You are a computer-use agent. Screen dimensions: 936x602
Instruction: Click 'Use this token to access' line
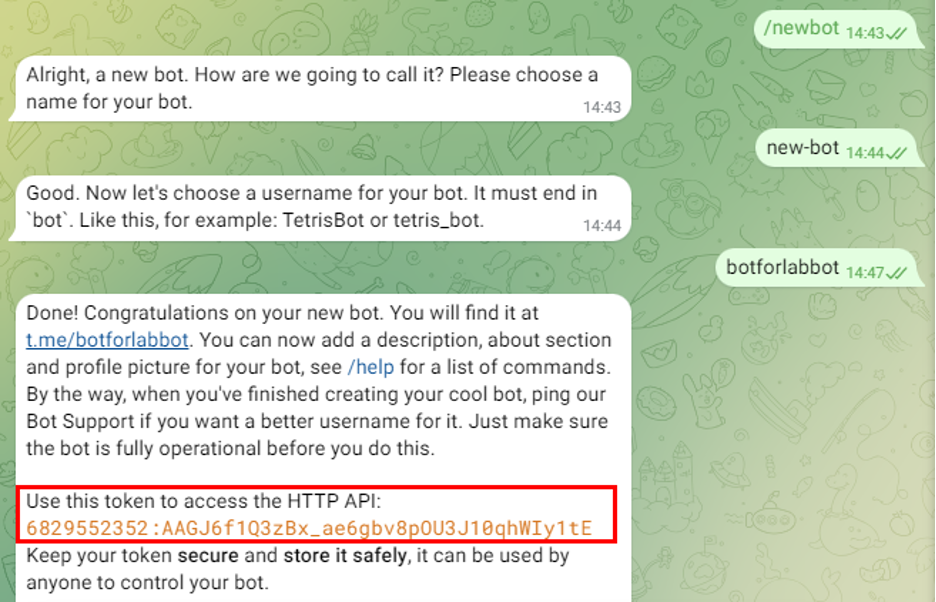pos(204,501)
